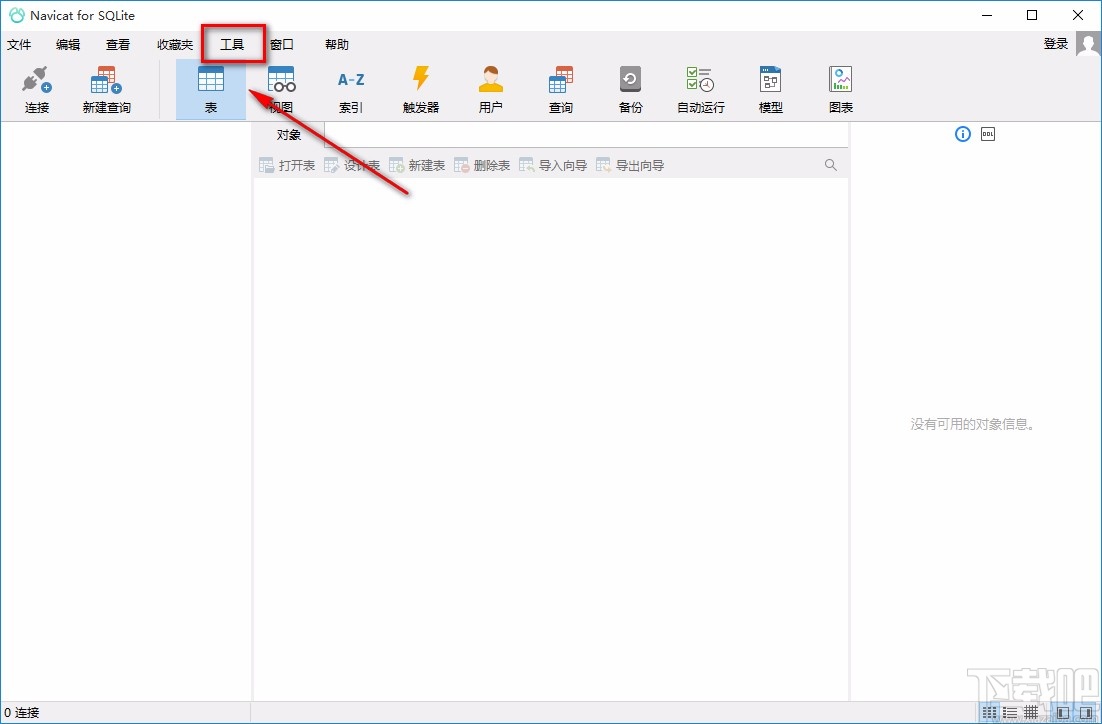This screenshot has width=1102, height=724.
Task: Maximize the Navicat window
Action: click(x=1032, y=15)
